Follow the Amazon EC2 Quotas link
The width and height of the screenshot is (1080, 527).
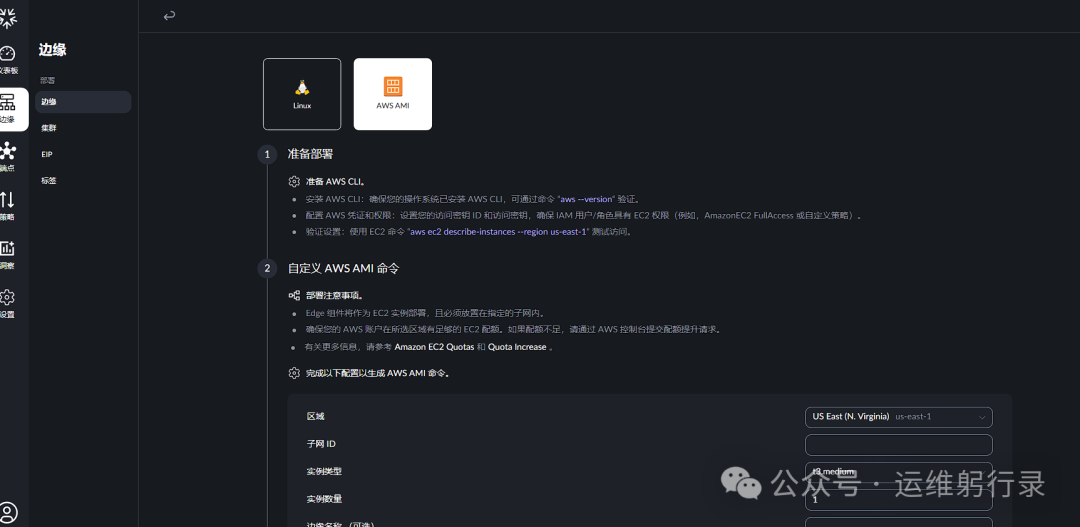[x=434, y=347]
